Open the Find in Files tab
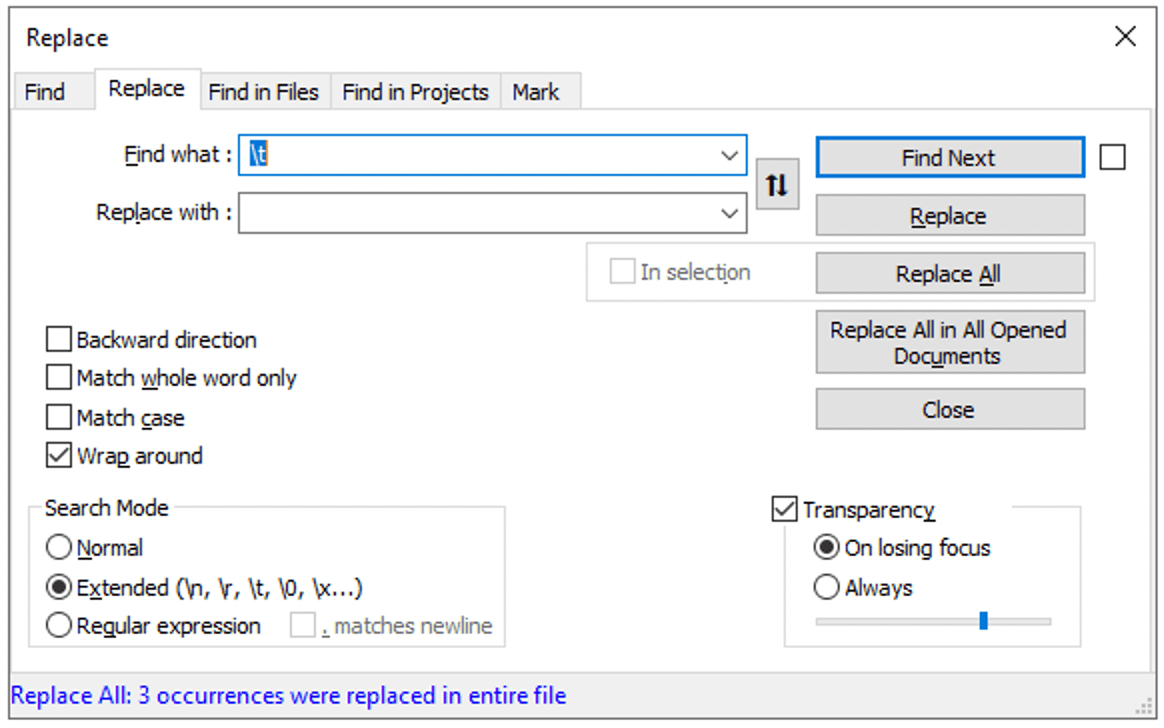The image size is (1164, 728). 264,91
